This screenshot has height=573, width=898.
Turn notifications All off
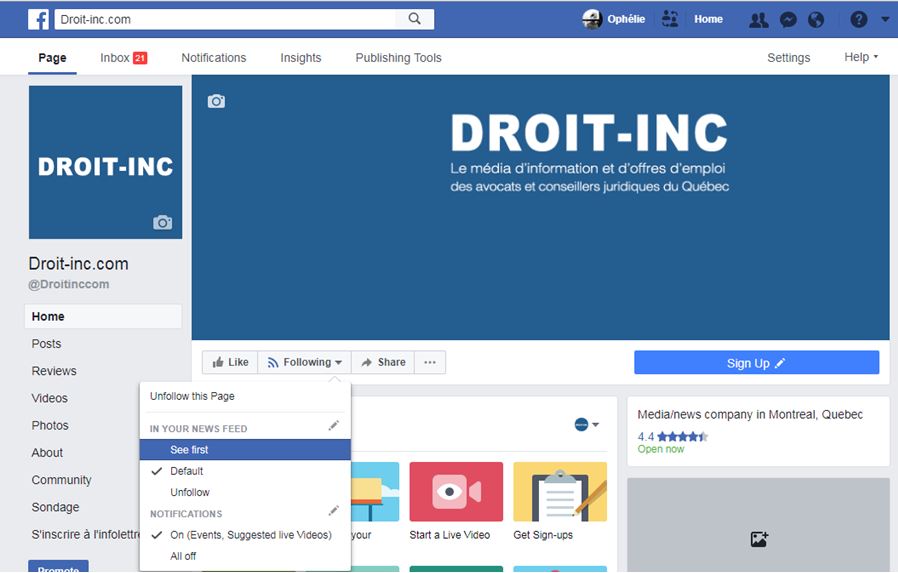click(x=183, y=556)
